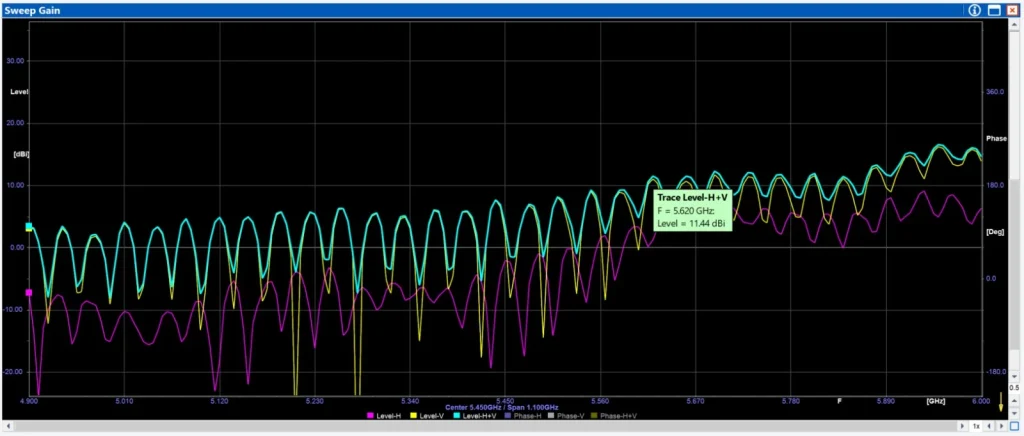Click the left arrow next to 1x

[x=989, y=426]
